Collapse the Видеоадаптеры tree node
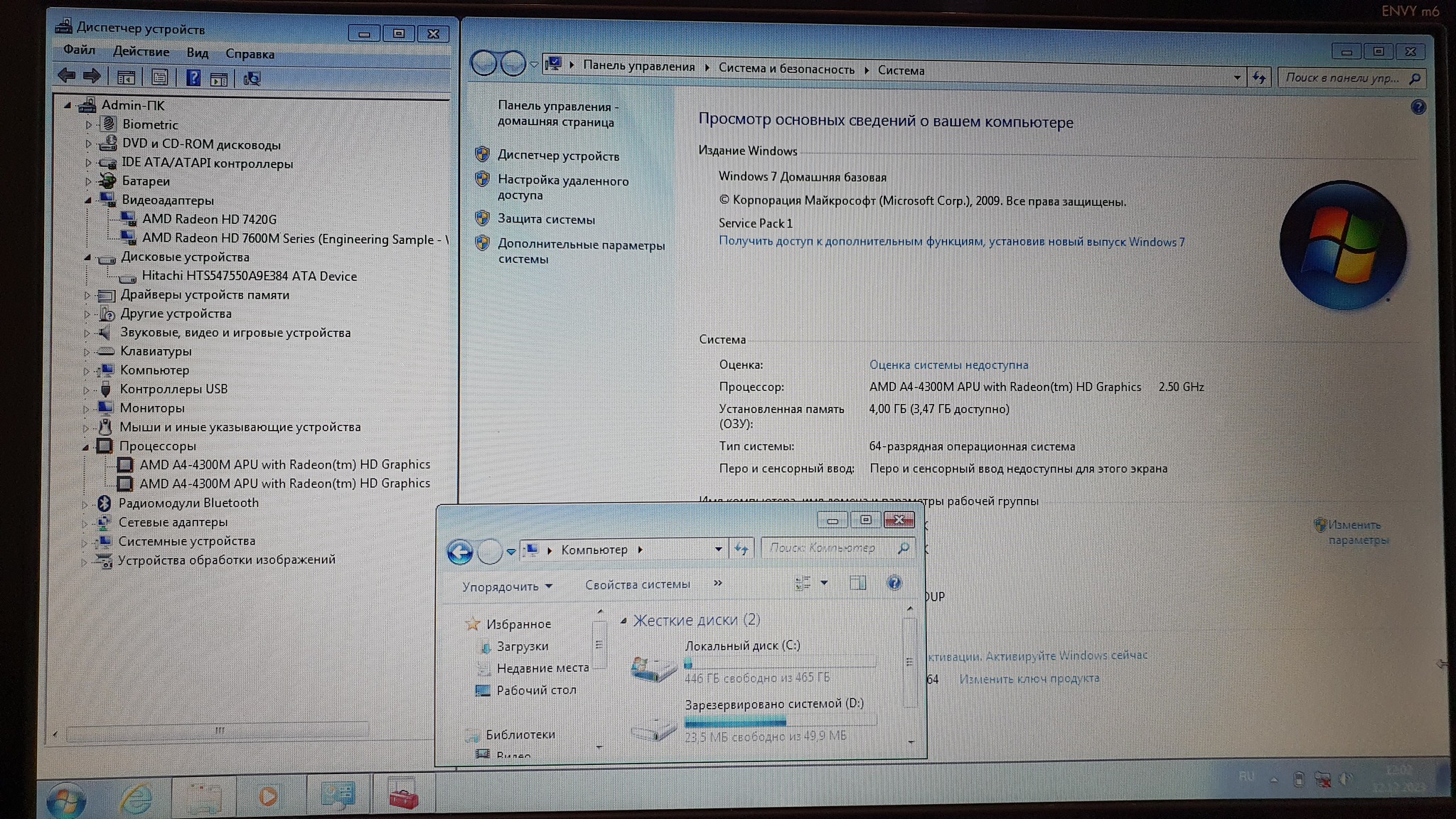The width and height of the screenshot is (1456, 819). 88,200
